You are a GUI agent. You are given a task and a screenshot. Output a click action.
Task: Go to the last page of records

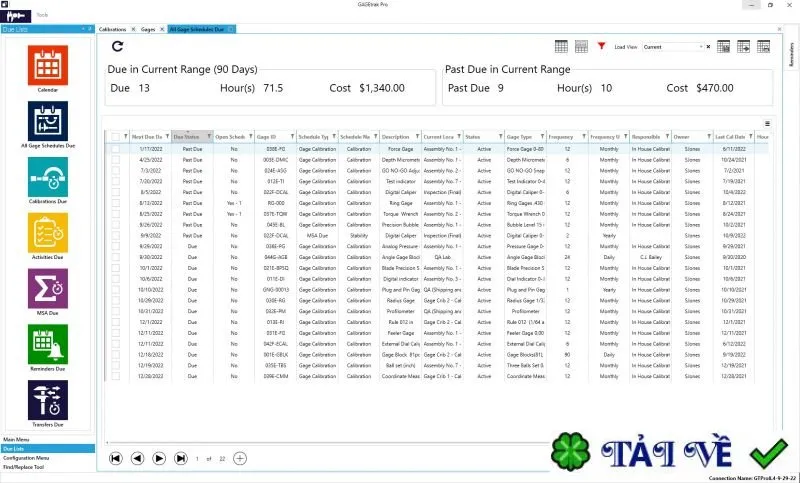click(x=181, y=459)
